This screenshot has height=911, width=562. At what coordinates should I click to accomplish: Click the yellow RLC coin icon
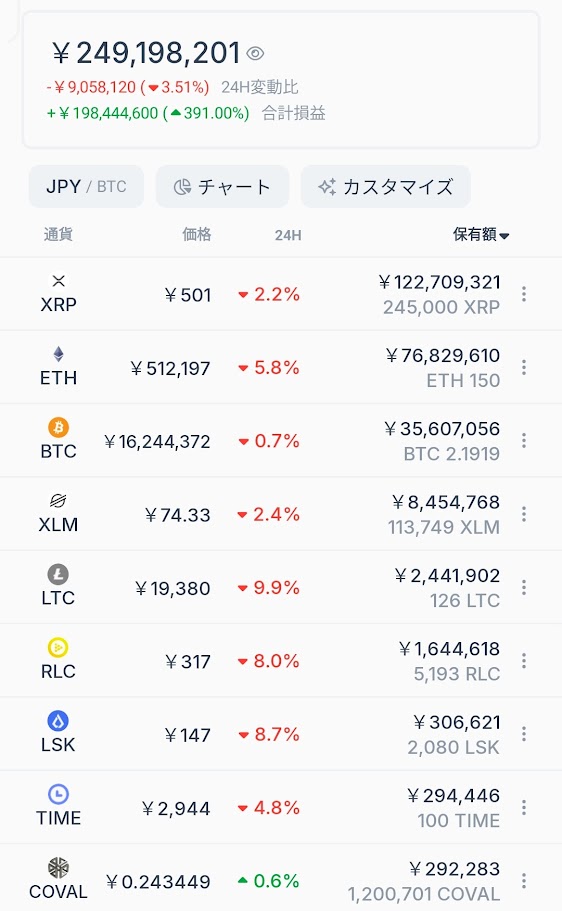click(58, 647)
